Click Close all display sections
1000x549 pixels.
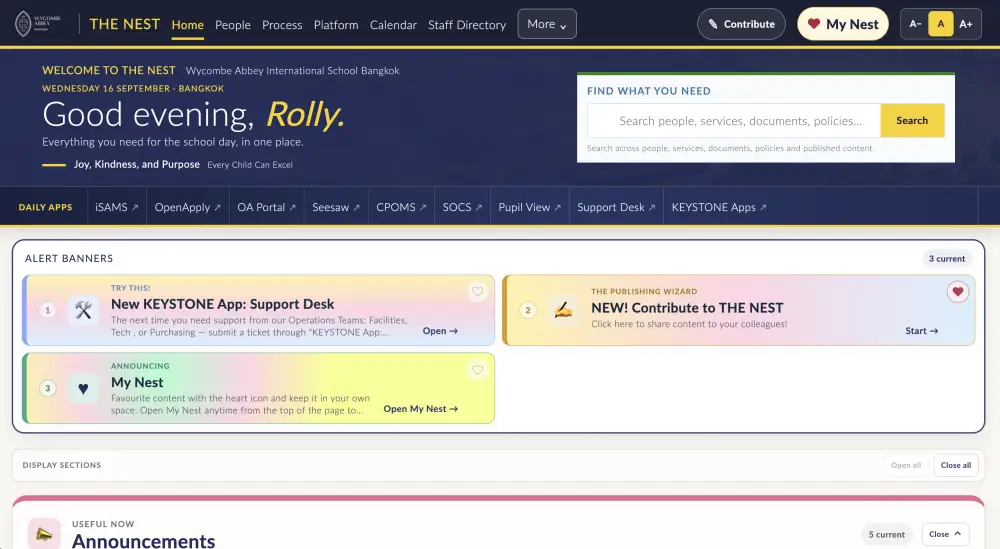[x=955, y=465]
